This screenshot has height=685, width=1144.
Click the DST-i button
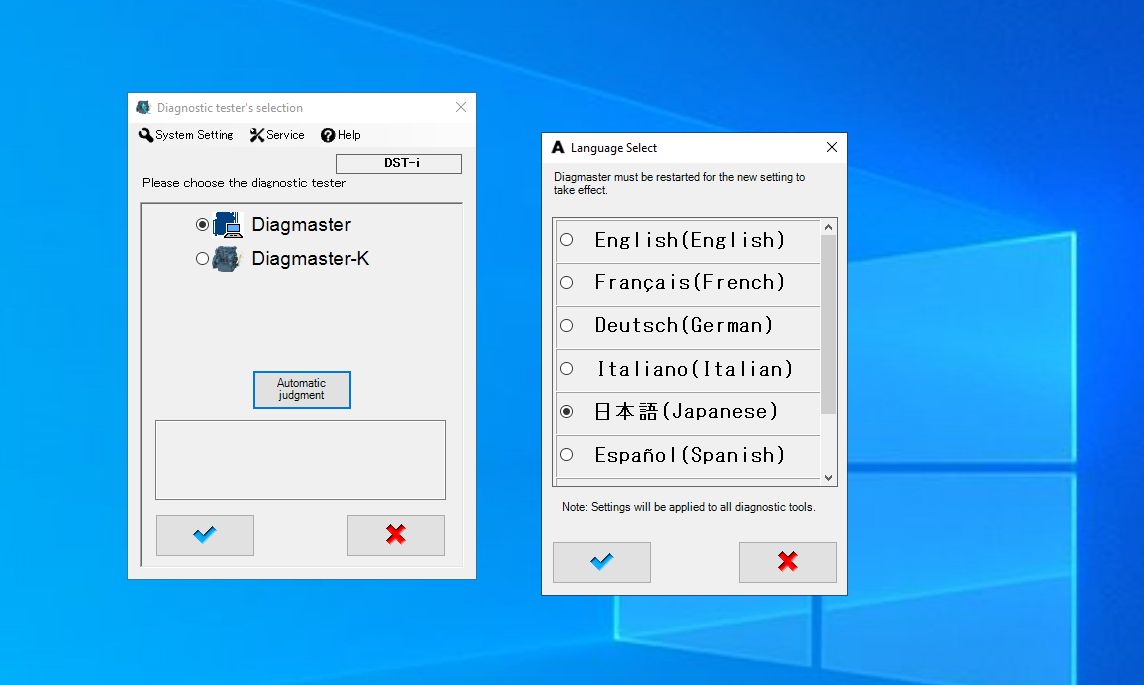pos(399,163)
